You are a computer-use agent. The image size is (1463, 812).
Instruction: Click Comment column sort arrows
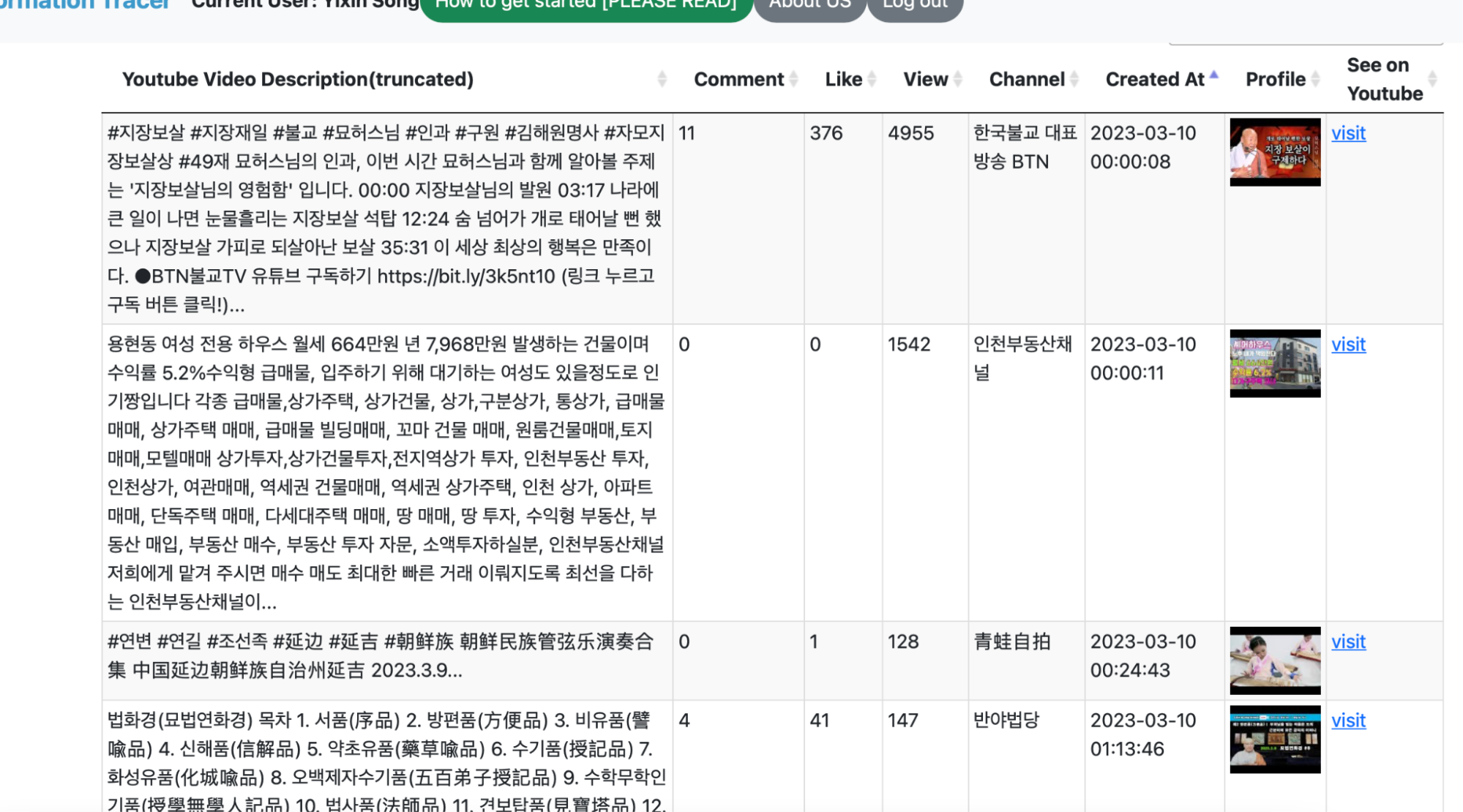coord(793,79)
